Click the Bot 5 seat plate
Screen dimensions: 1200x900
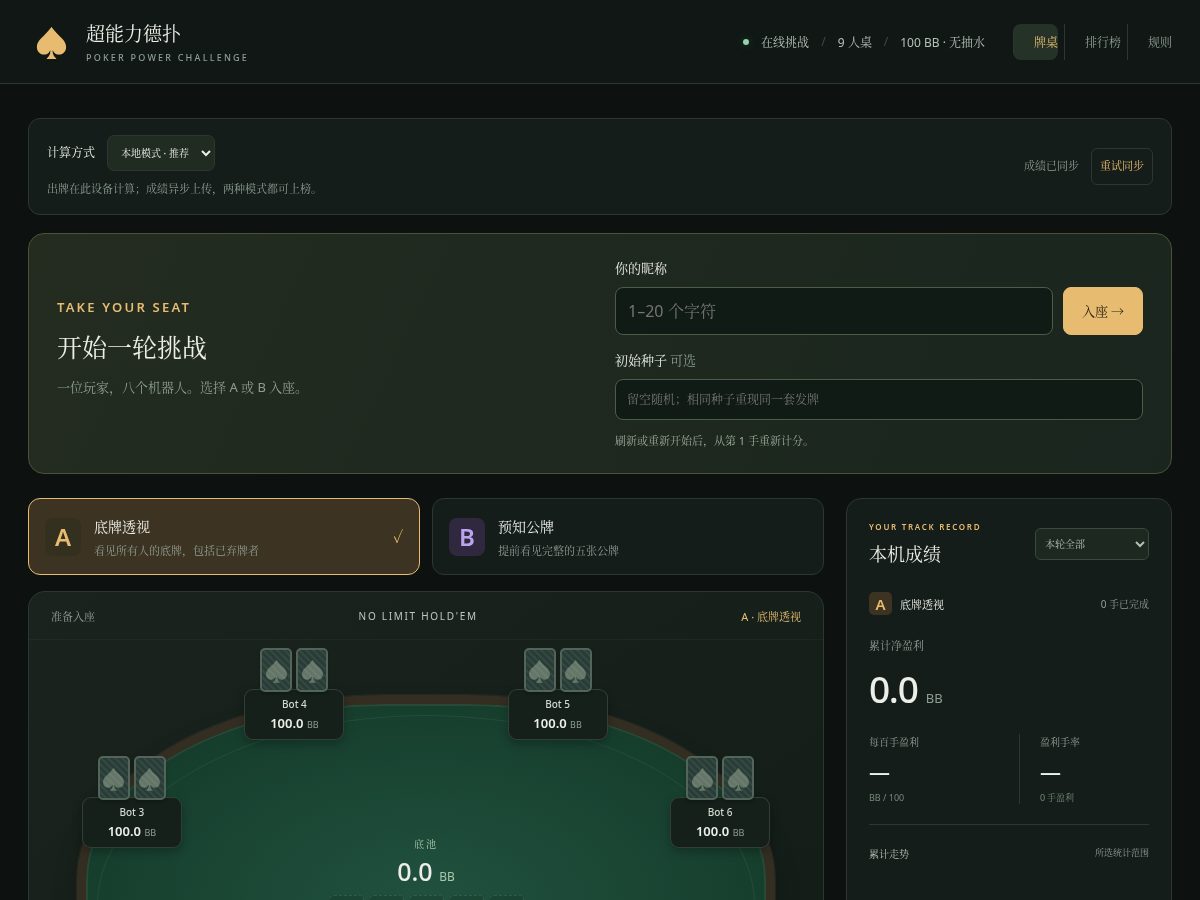(558, 714)
